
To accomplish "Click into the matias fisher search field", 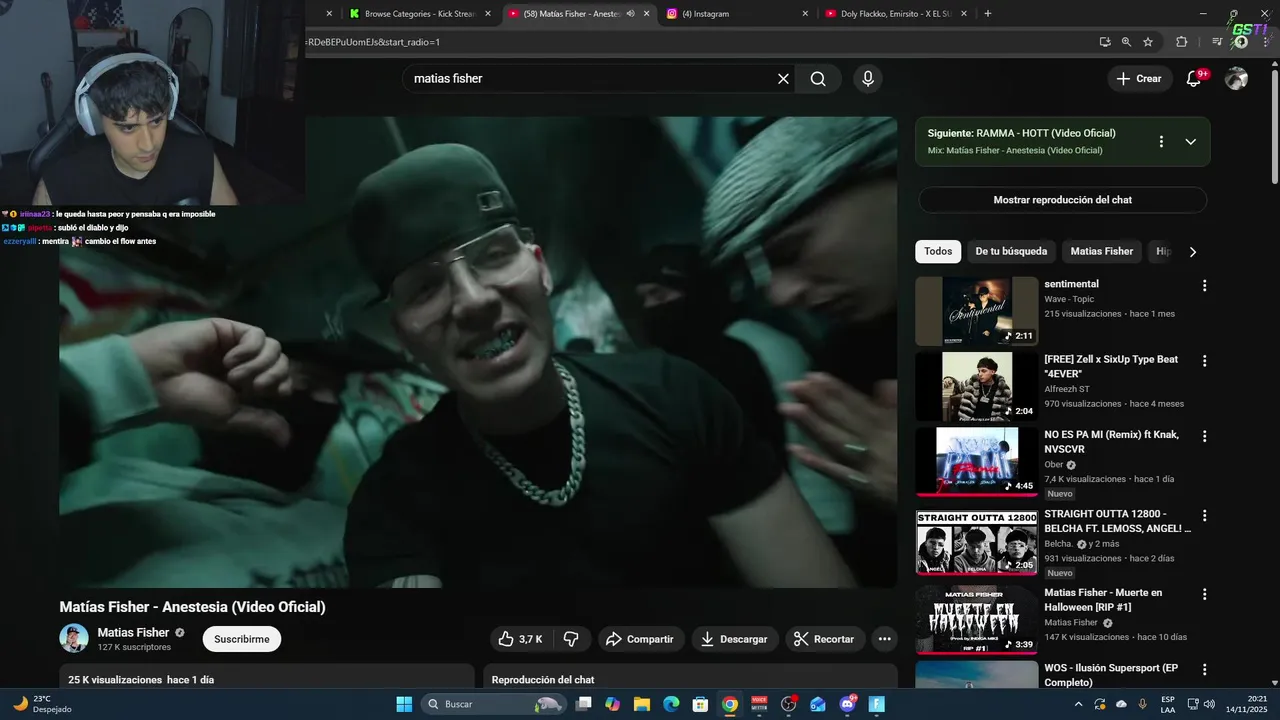I will [590, 79].
